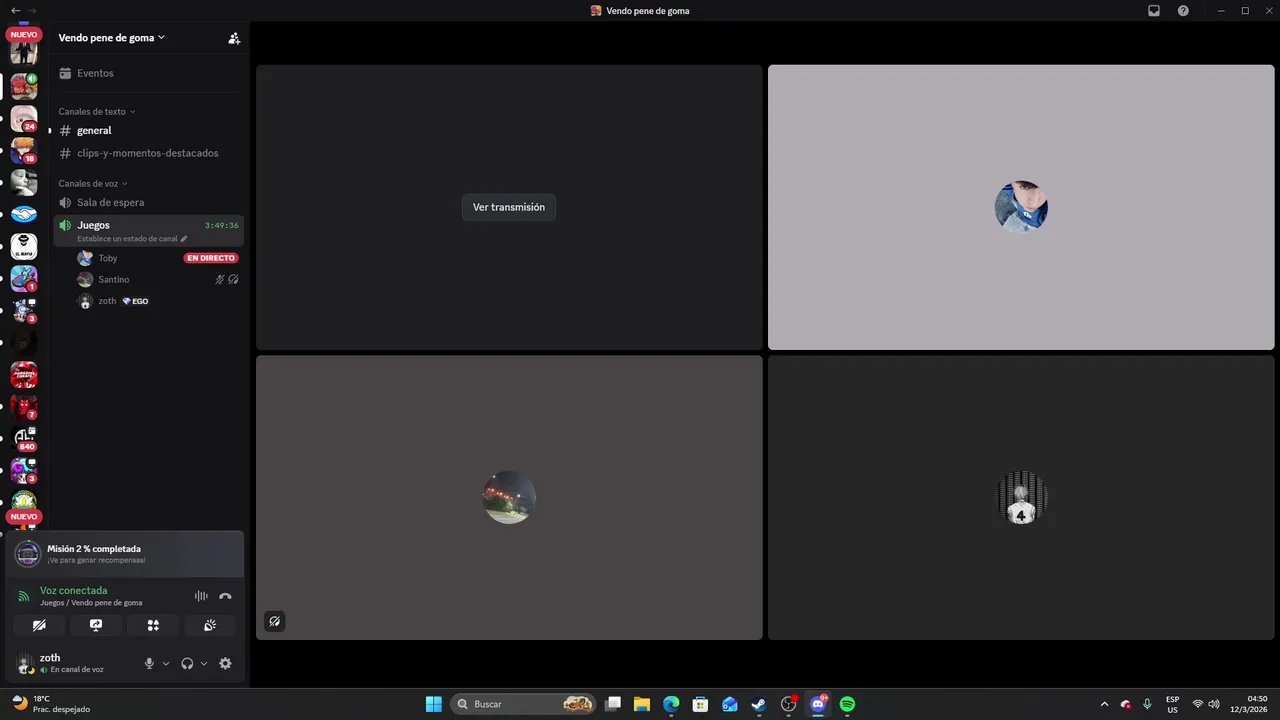Join the 'Sala de espera' voice channel
Image resolution: width=1280 pixels, height=720 pixels.
(x=147, y=202)
